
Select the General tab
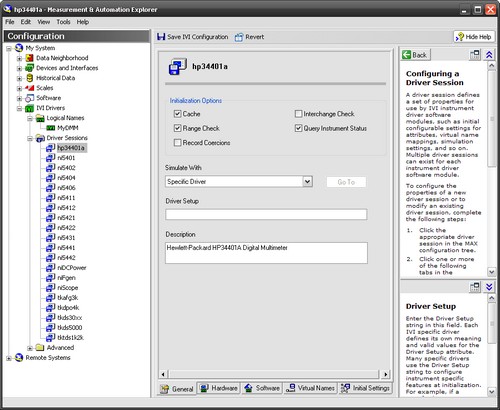(x=177, y=389)
